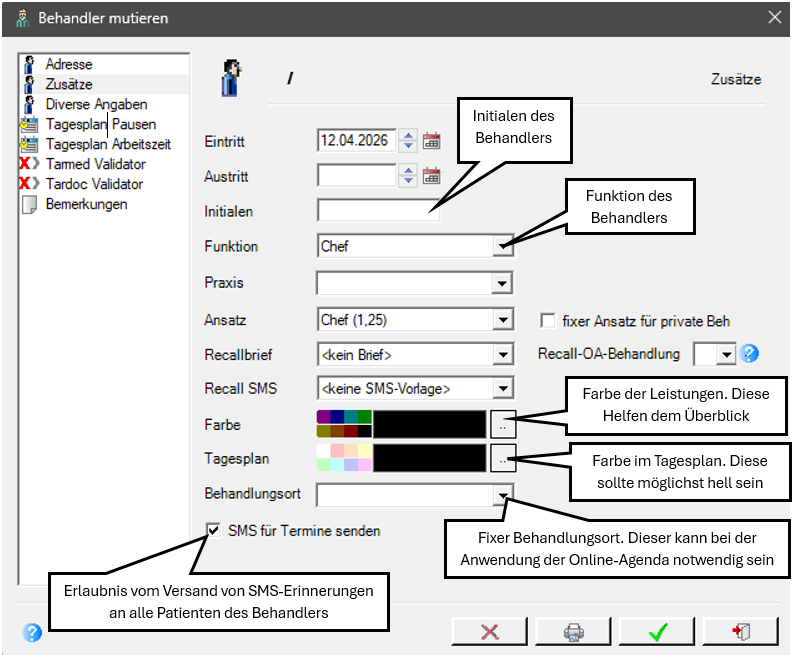The image size is (797, 655).
Task: Select Diverse Angaben in the sidebar
Action: click(96, 104)
